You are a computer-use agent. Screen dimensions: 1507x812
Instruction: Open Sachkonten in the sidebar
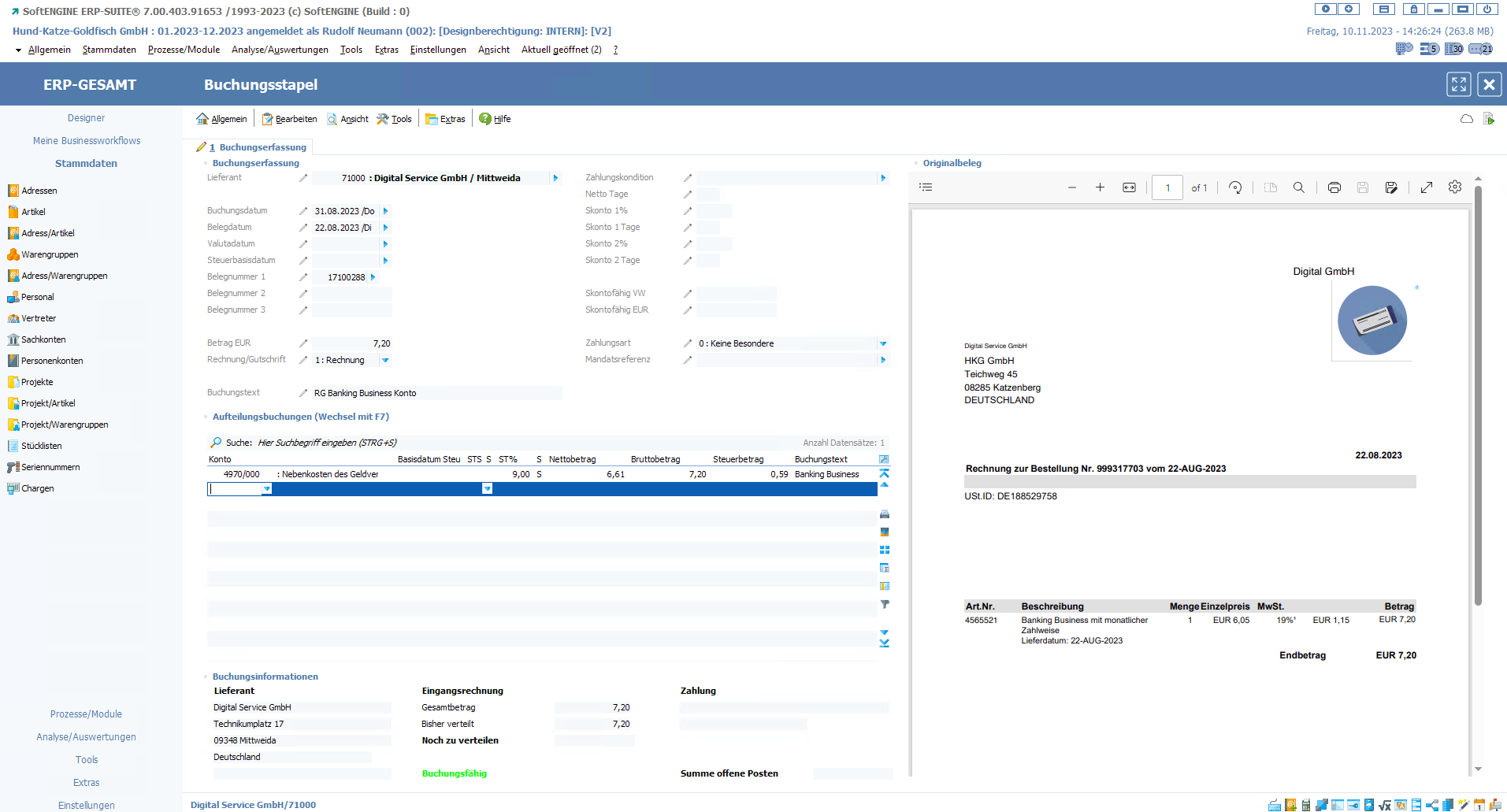point(43,339)
